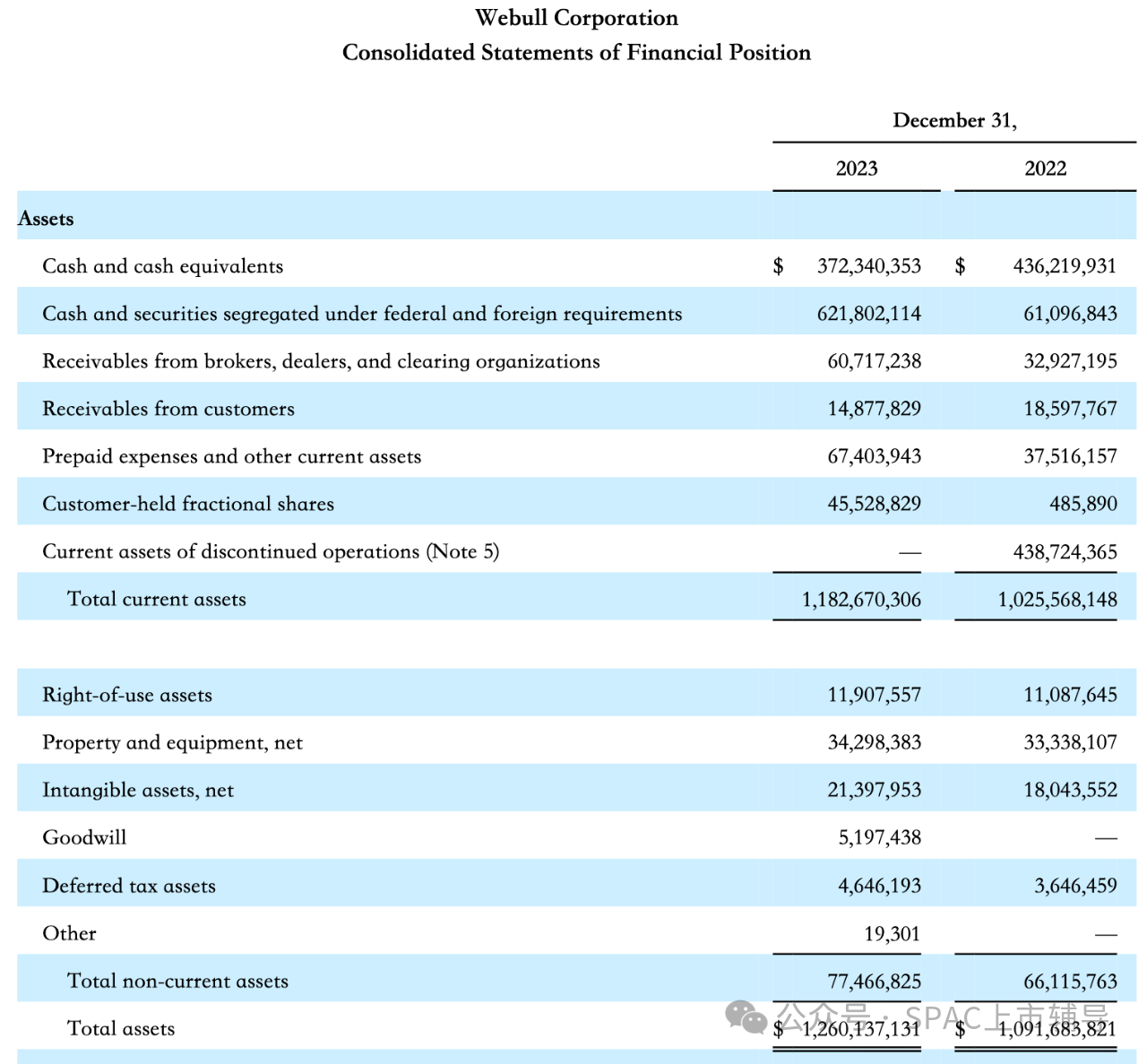The image size is (1147, 1064).
Task: Click value 18,043,552
Action: click(1070, 790)
